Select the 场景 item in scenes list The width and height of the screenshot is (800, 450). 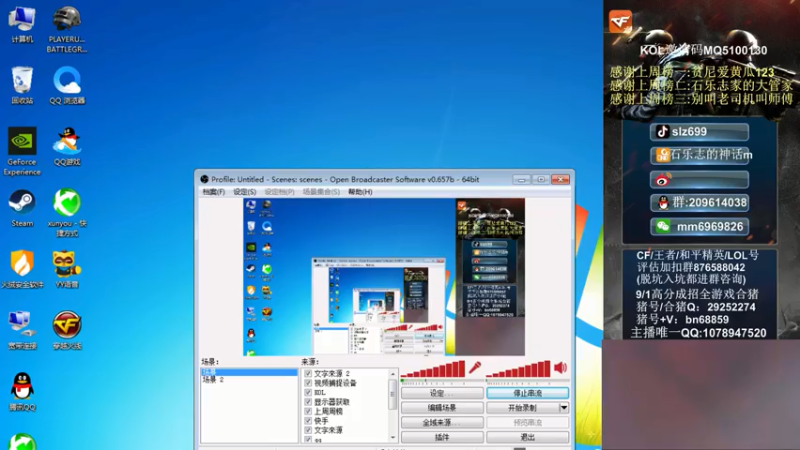[249, 372]
